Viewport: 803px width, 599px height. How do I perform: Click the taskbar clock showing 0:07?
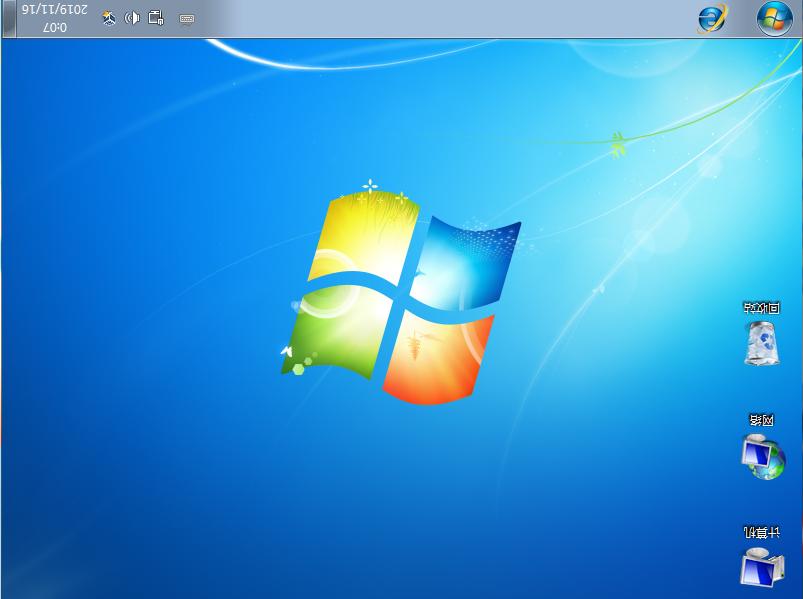(54, 18)
